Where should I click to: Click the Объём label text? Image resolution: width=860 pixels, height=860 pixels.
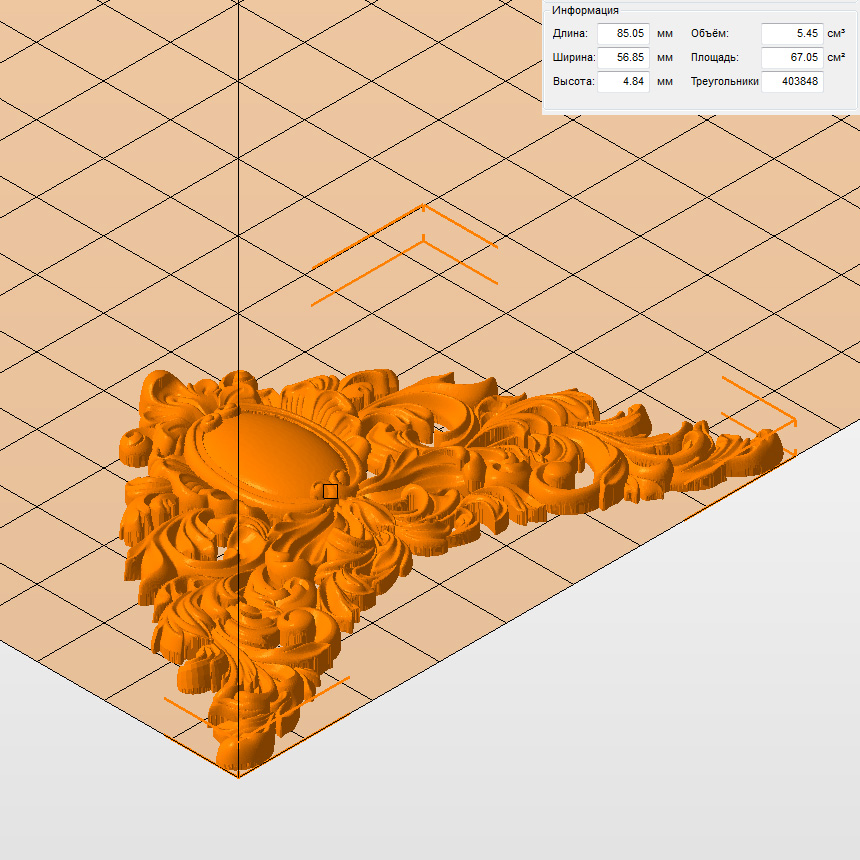pos(710,34)
